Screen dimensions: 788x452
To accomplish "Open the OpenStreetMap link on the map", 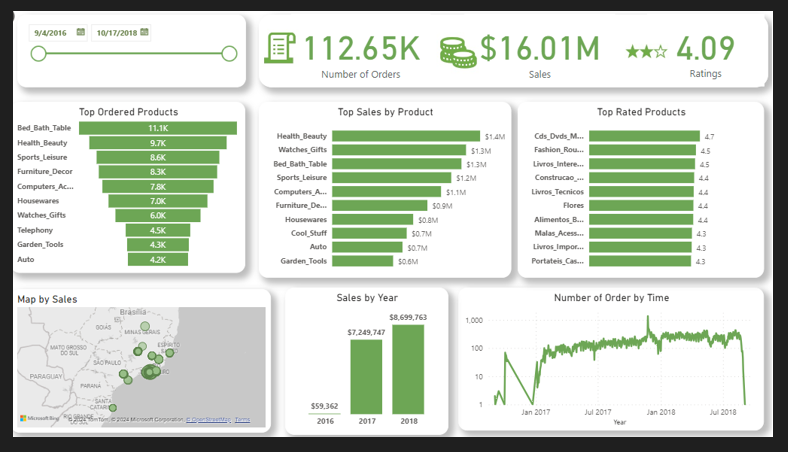I will [x=209, y=419].
